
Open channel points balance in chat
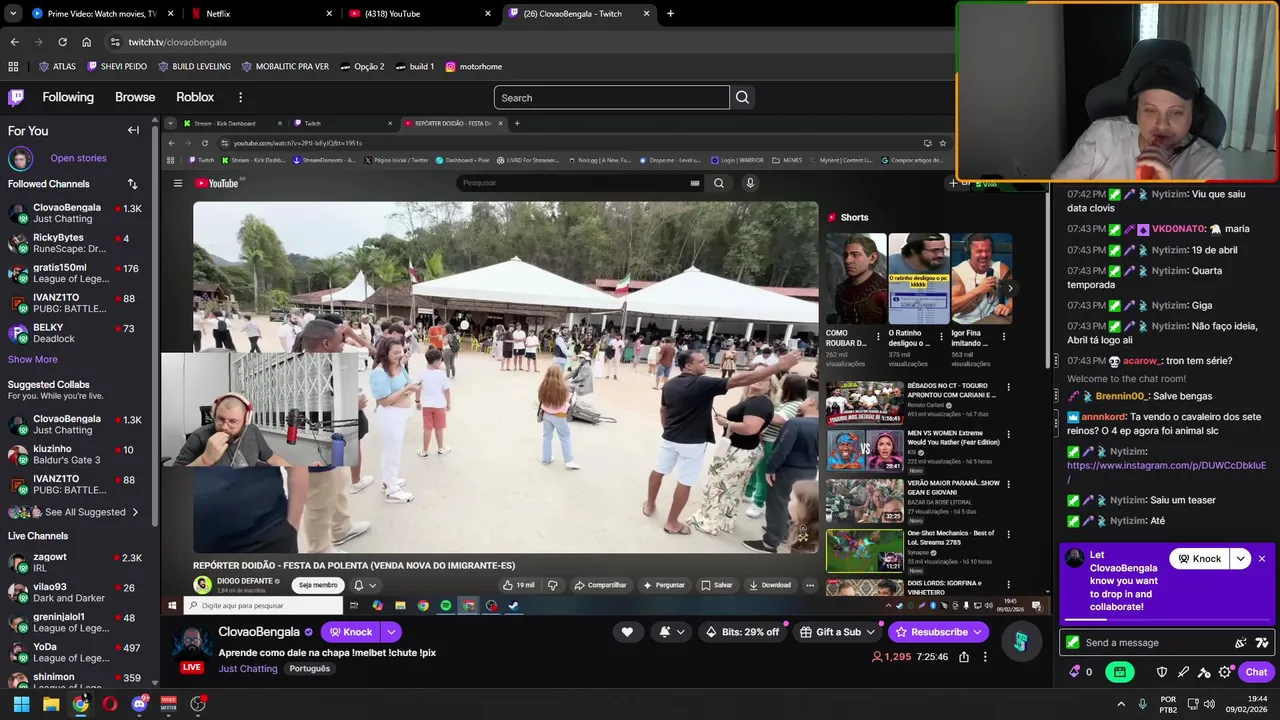click(1081, 672)
